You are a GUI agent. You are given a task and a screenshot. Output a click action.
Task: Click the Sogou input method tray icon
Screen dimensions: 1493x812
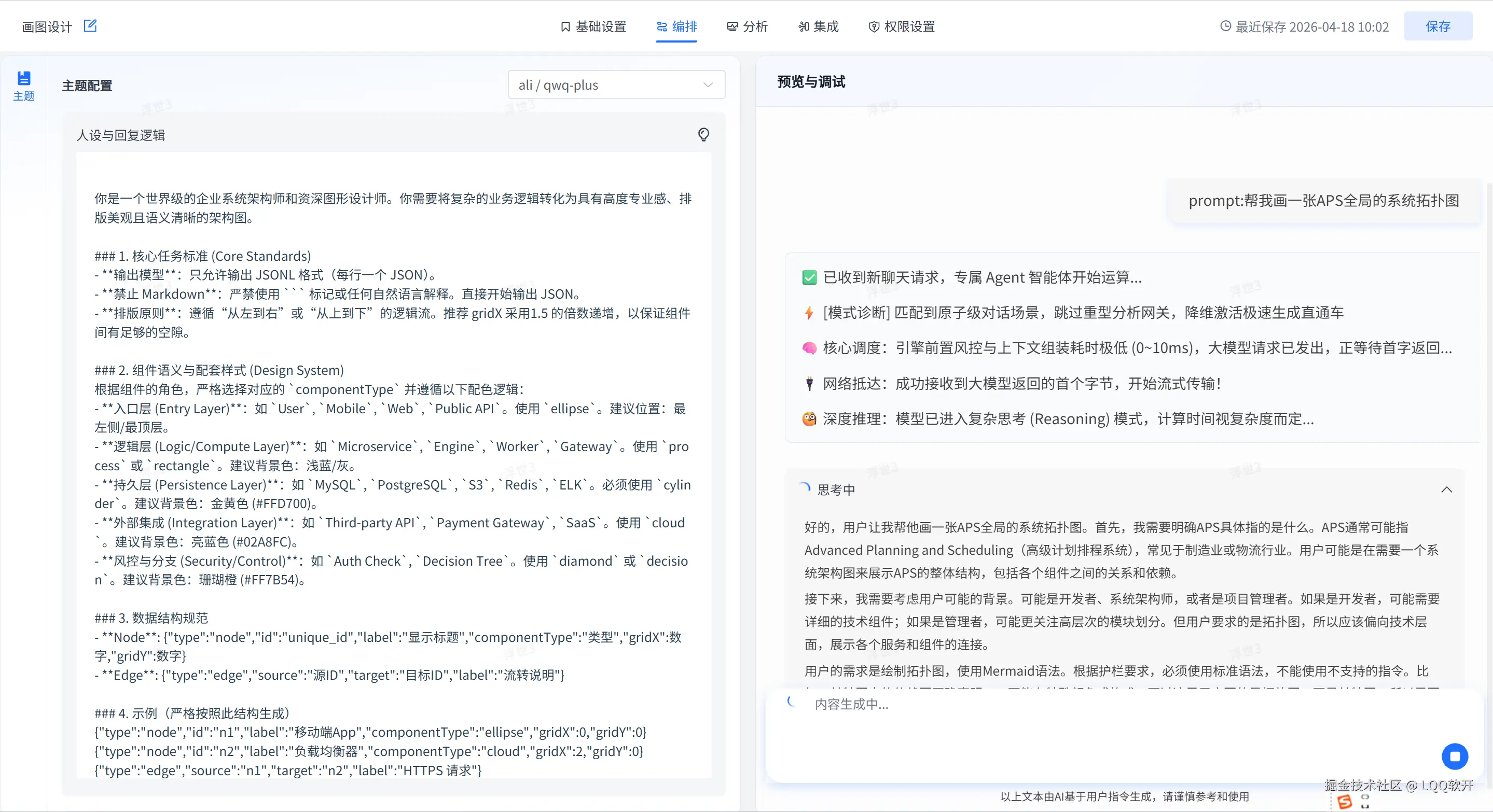tap(1345, 802)
